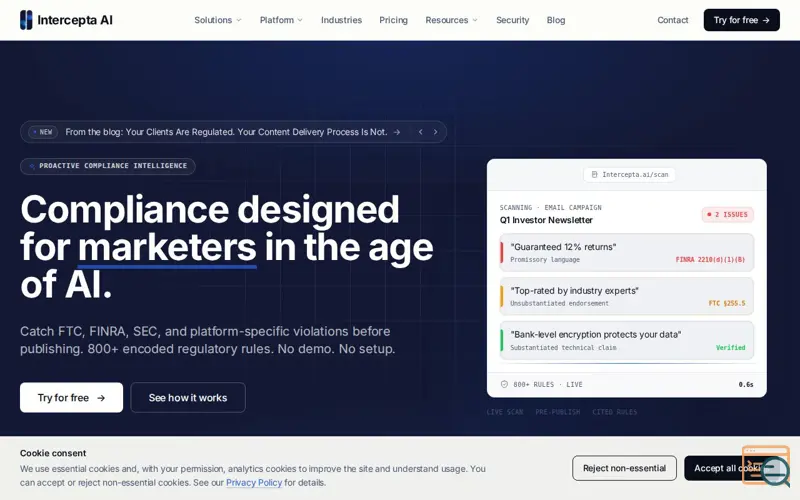The height and width of the screenshot is (500, 800).
Task: Select the LIVE SCAN tab label
Action: click(x=505, y=412)
